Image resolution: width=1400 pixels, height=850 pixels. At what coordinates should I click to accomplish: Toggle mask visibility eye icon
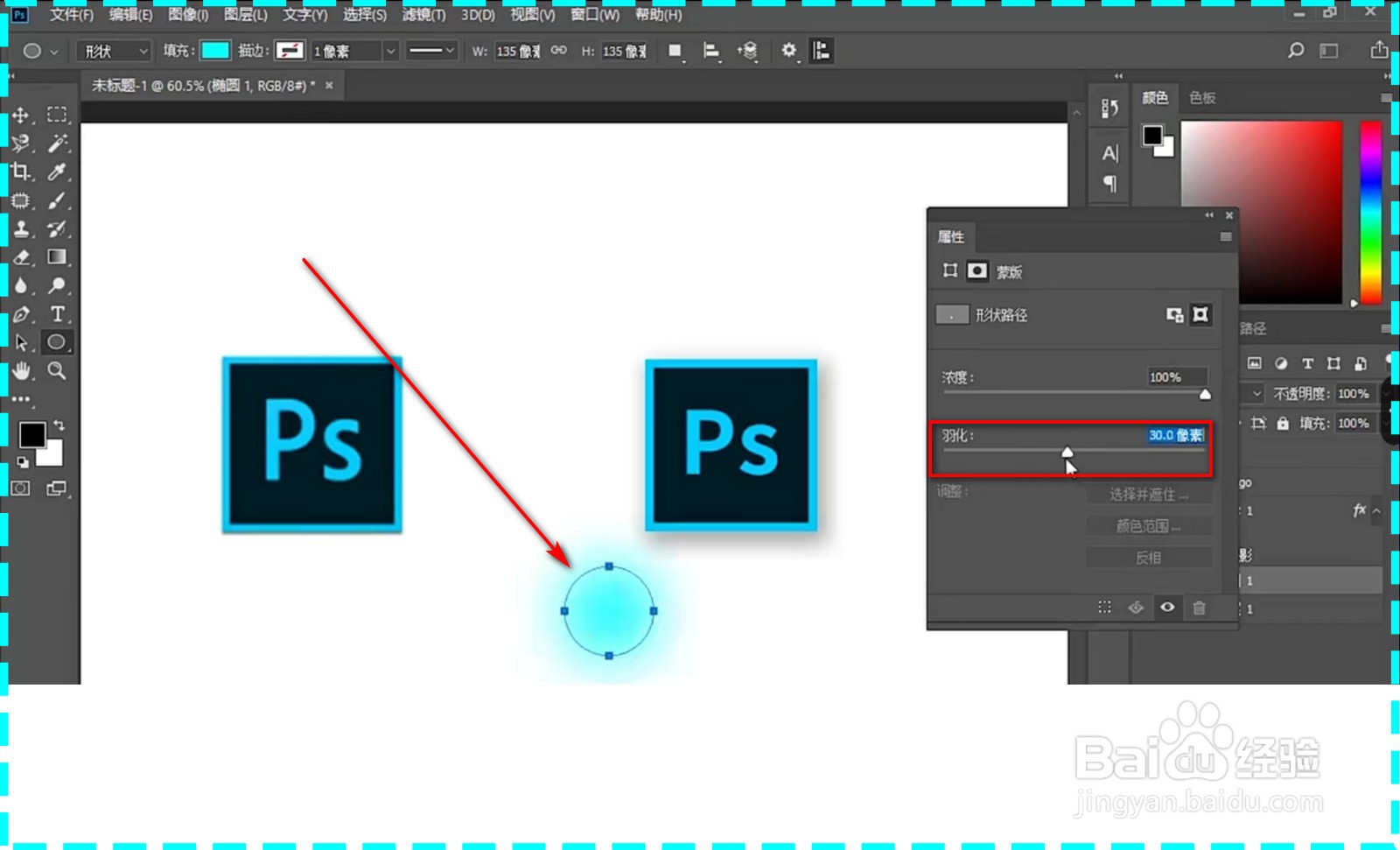pyautogui.click(x=1167, y=607)
